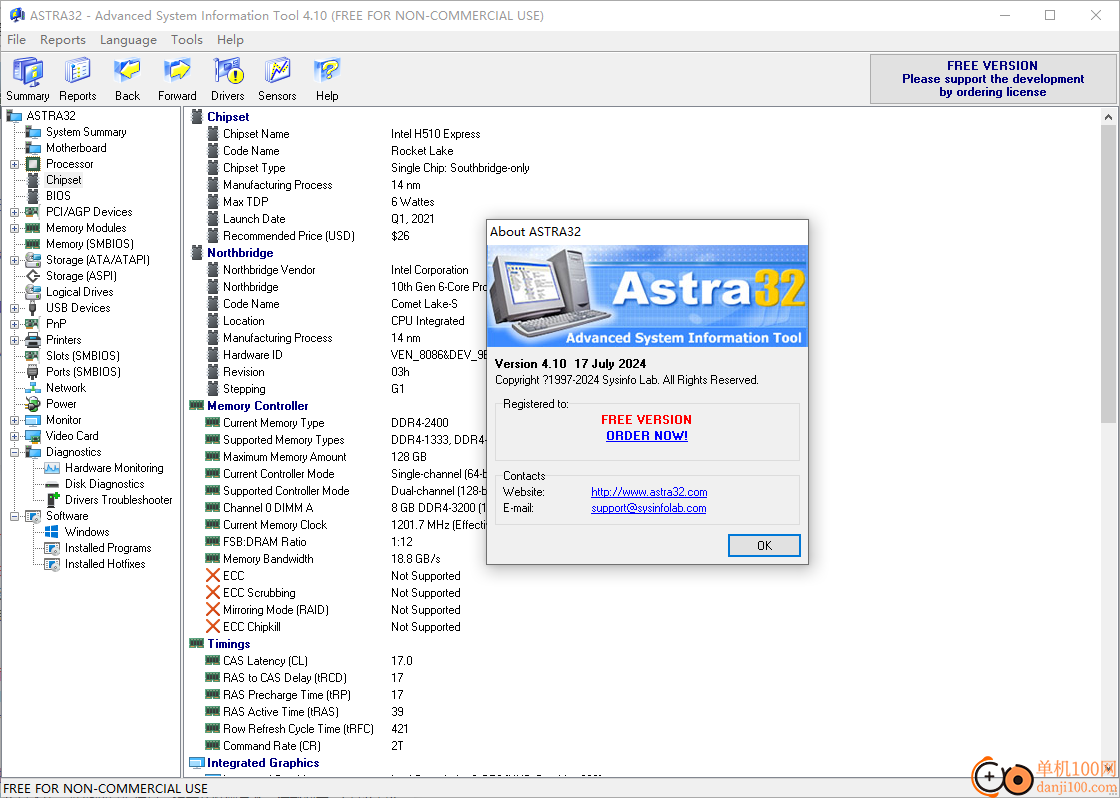Click the scrollbar up arrow

(x=1108, y=116)
